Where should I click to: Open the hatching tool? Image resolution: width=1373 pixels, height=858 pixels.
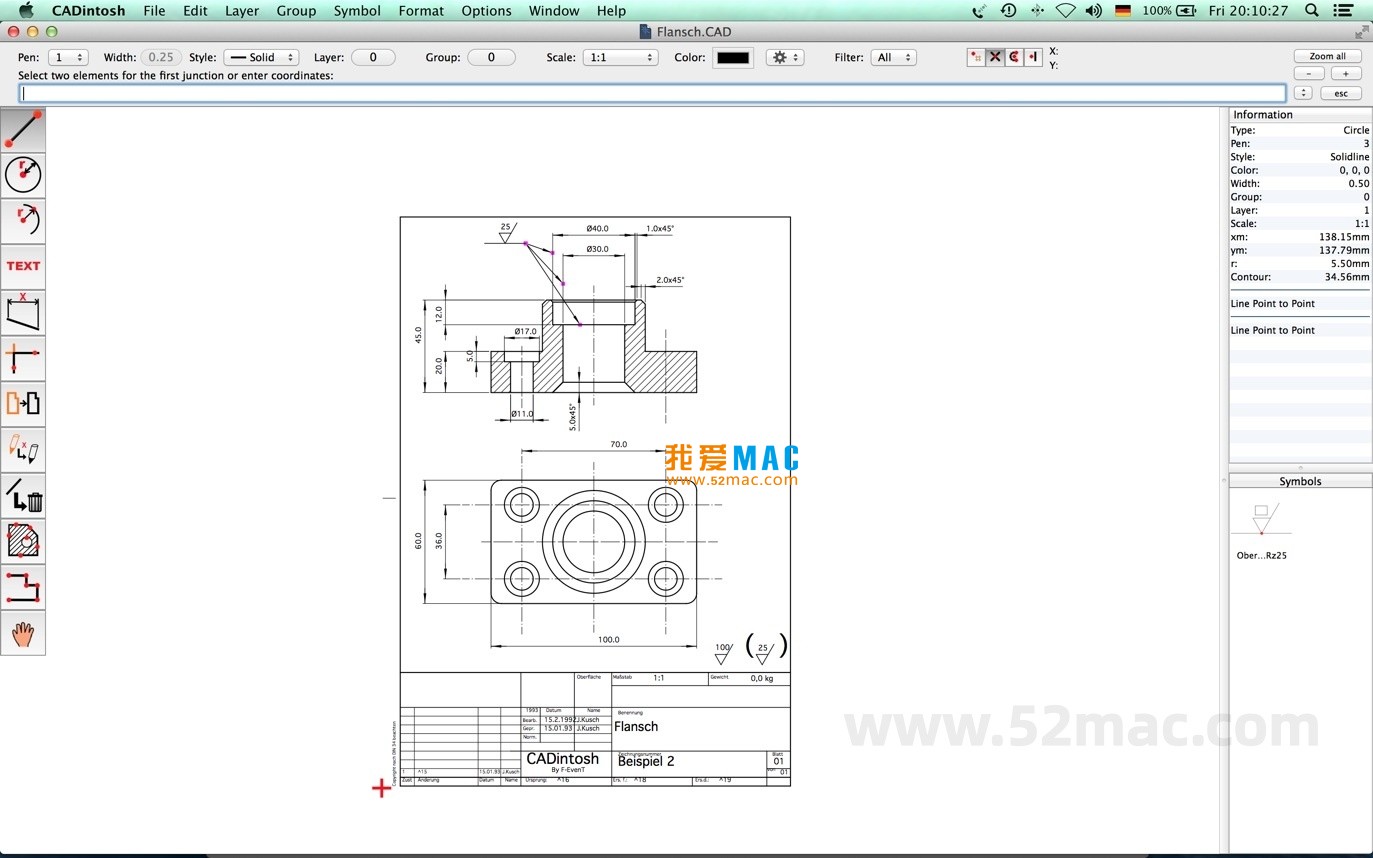pyautogui.click(x=22, y=541)
